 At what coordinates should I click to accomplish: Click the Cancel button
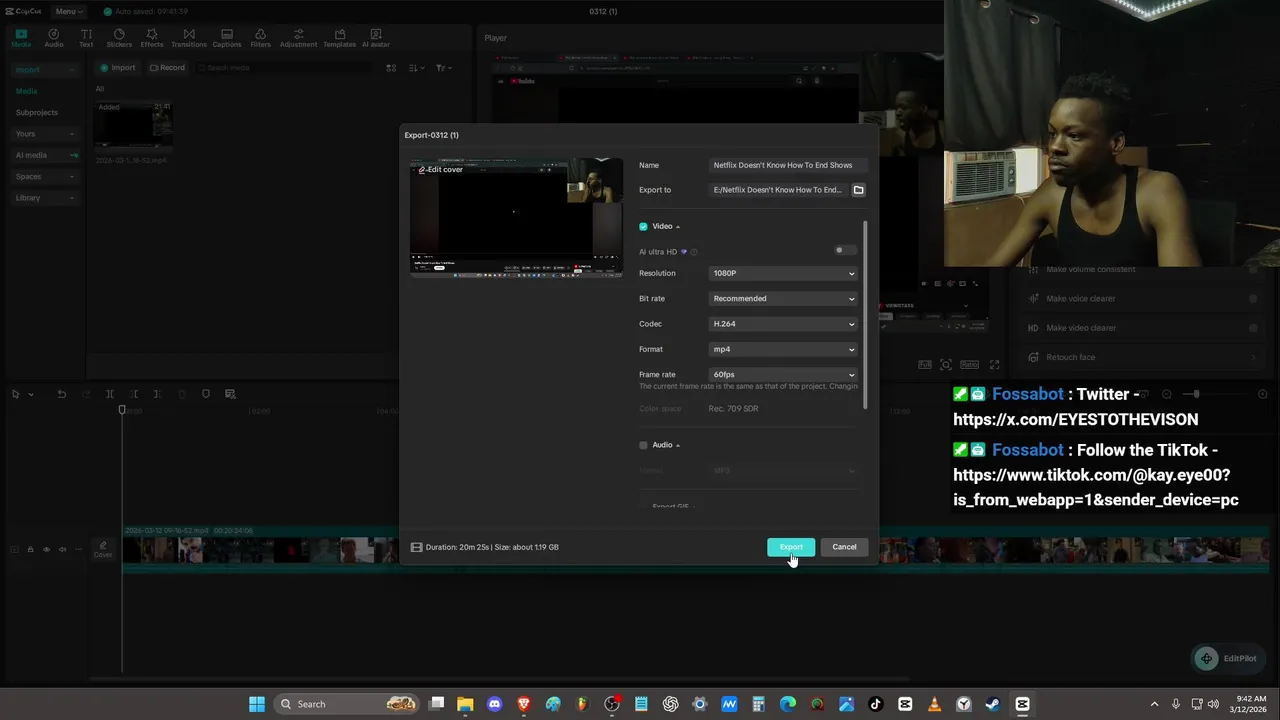tap(844, 547)
